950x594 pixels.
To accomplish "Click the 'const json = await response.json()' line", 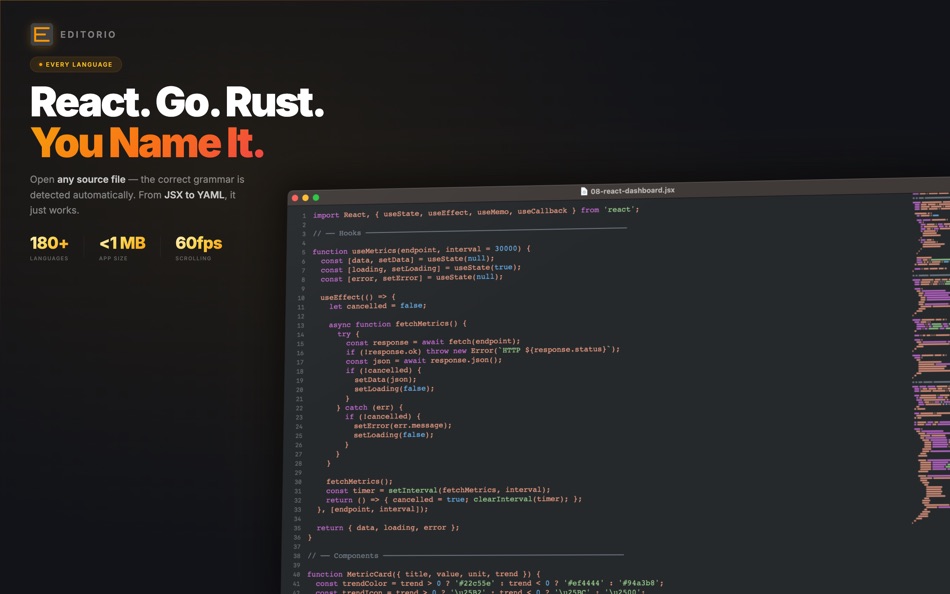I will pos(424,361).
